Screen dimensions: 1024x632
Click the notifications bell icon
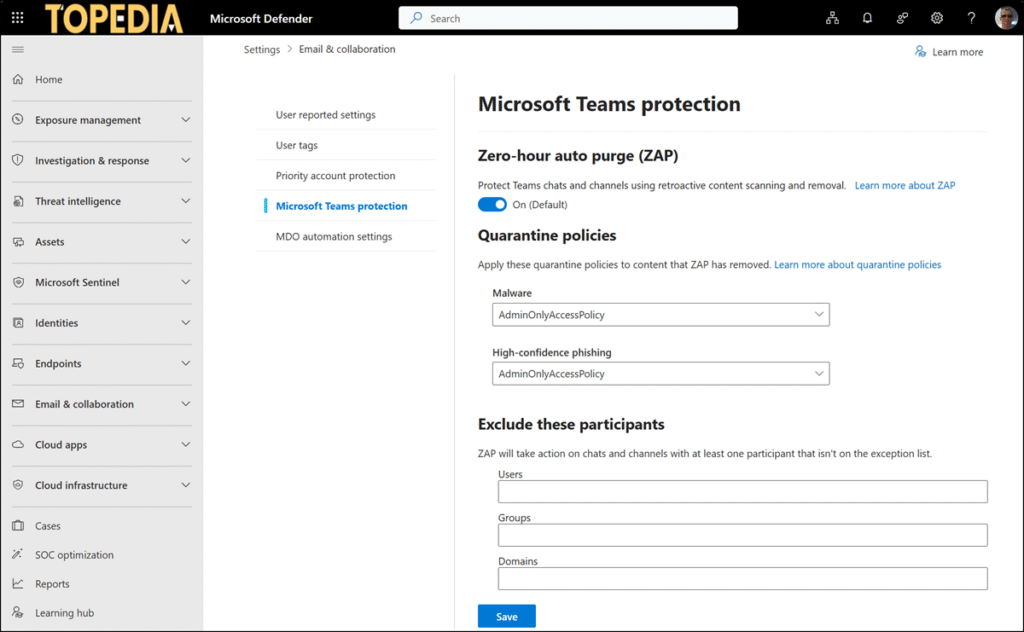pos(866,17)
